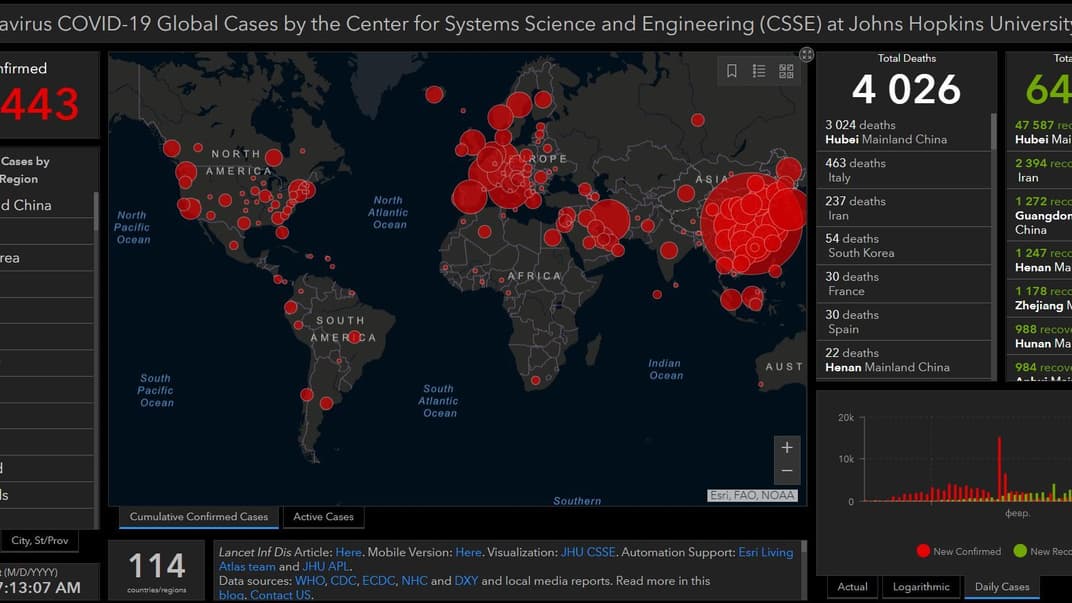Image resolution: width=1072 pixels, height=603 pixels.
Task: Select the Actual chart tab
Action: pos(852,587)
